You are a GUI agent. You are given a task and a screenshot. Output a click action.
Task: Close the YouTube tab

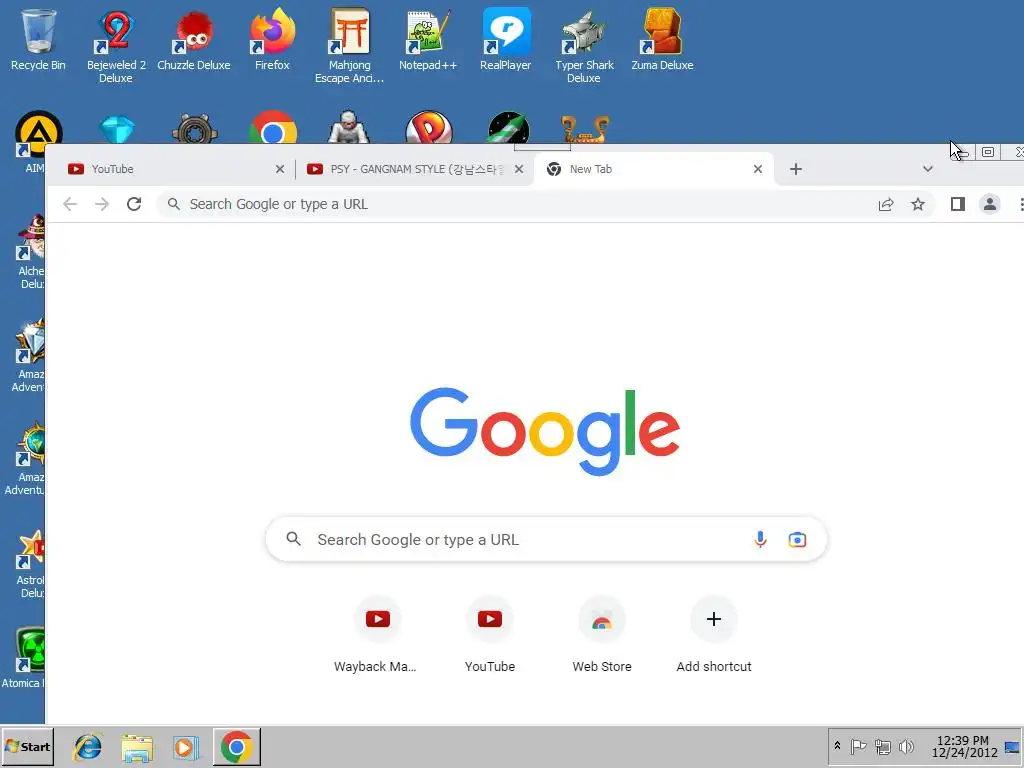click(280, 169)
